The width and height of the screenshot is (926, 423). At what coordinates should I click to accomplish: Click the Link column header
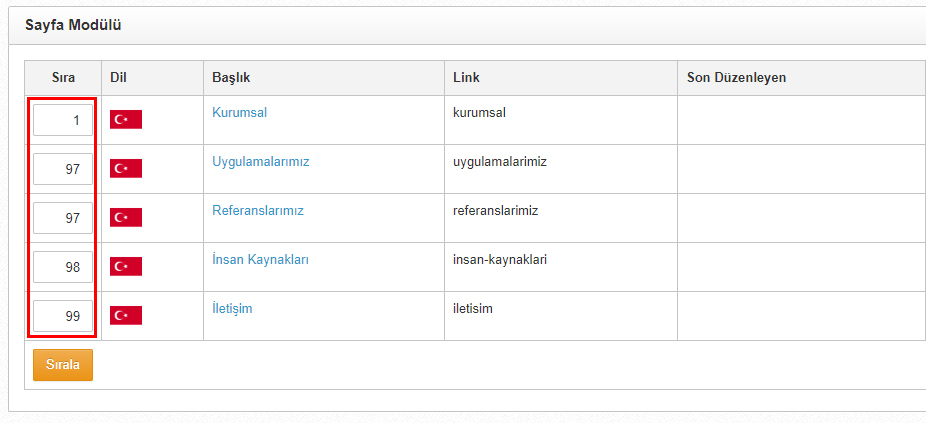(x=466, y=77)
